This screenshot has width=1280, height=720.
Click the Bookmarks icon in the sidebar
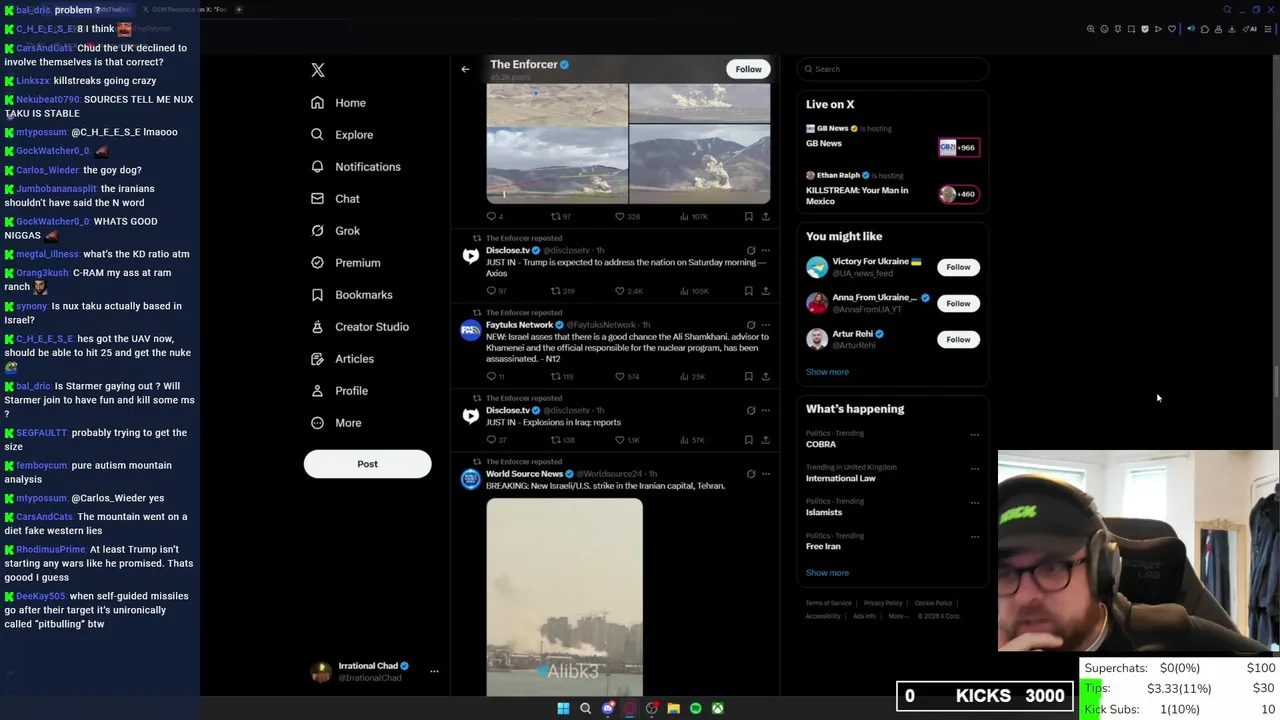click(x=317, y=295)
